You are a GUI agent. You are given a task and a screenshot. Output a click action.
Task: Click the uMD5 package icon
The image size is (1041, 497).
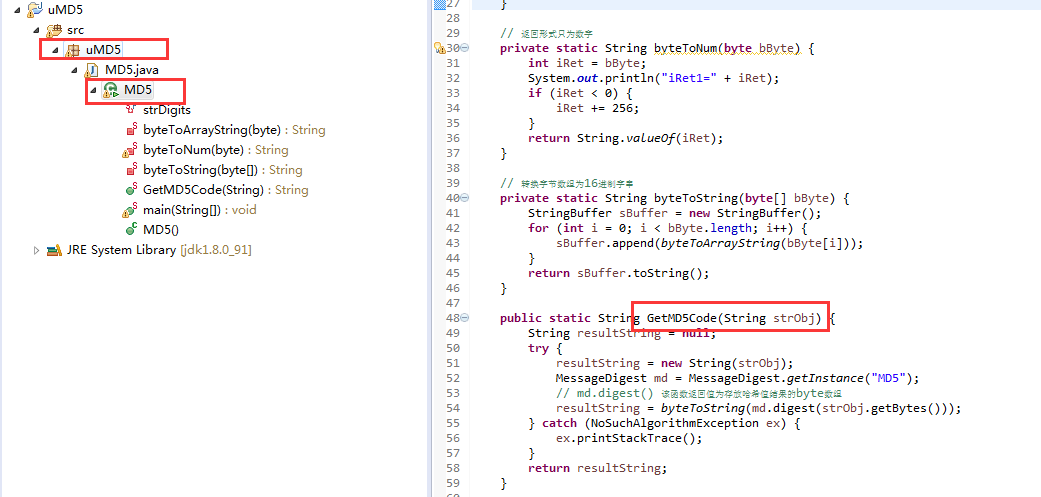point(73,50)
